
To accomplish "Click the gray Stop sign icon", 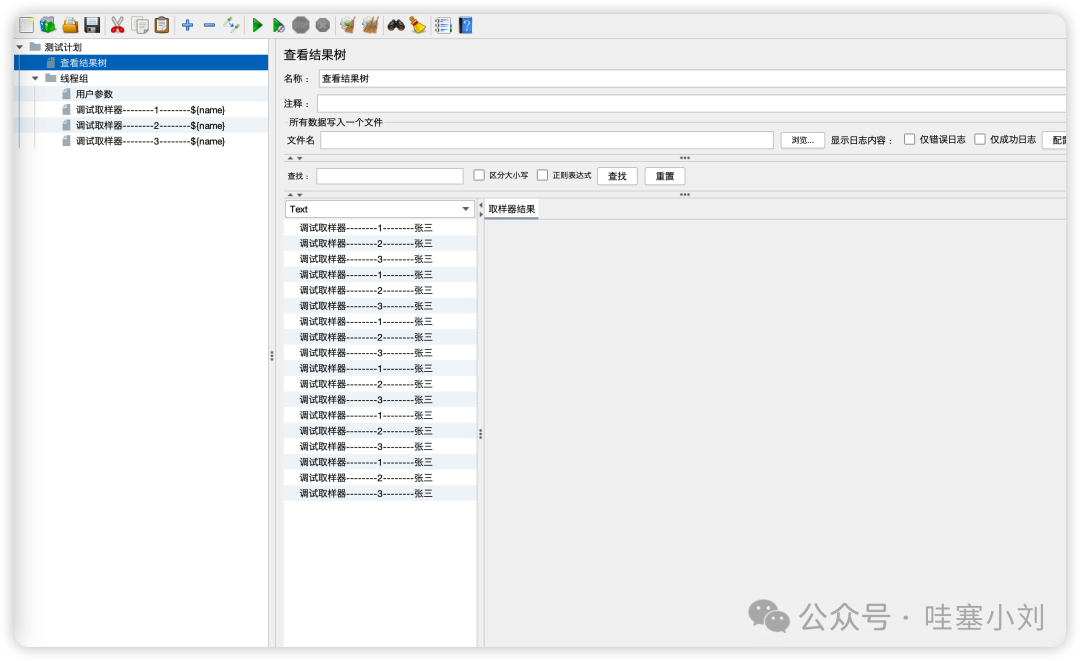I will (x=301, y=25).
